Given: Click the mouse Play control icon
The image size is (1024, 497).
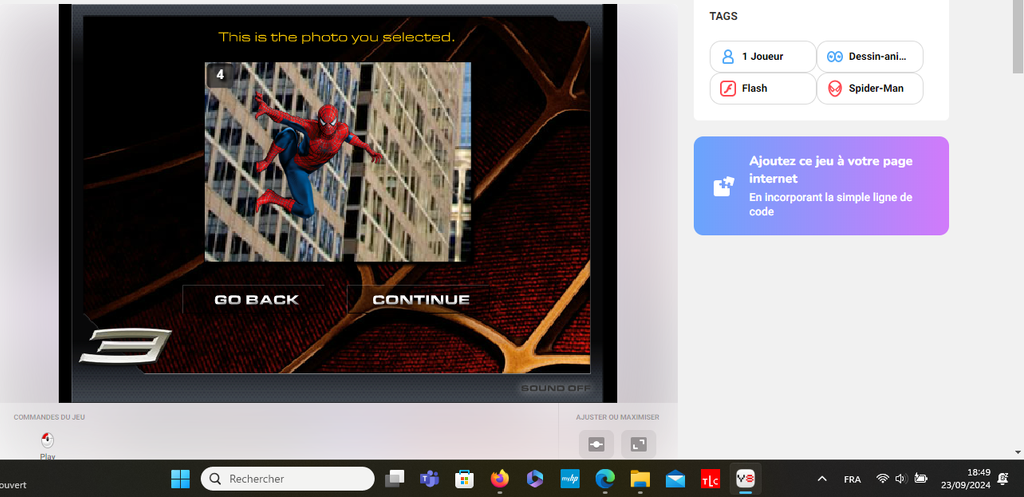Looking at the screenshot, I should (48, 440).
